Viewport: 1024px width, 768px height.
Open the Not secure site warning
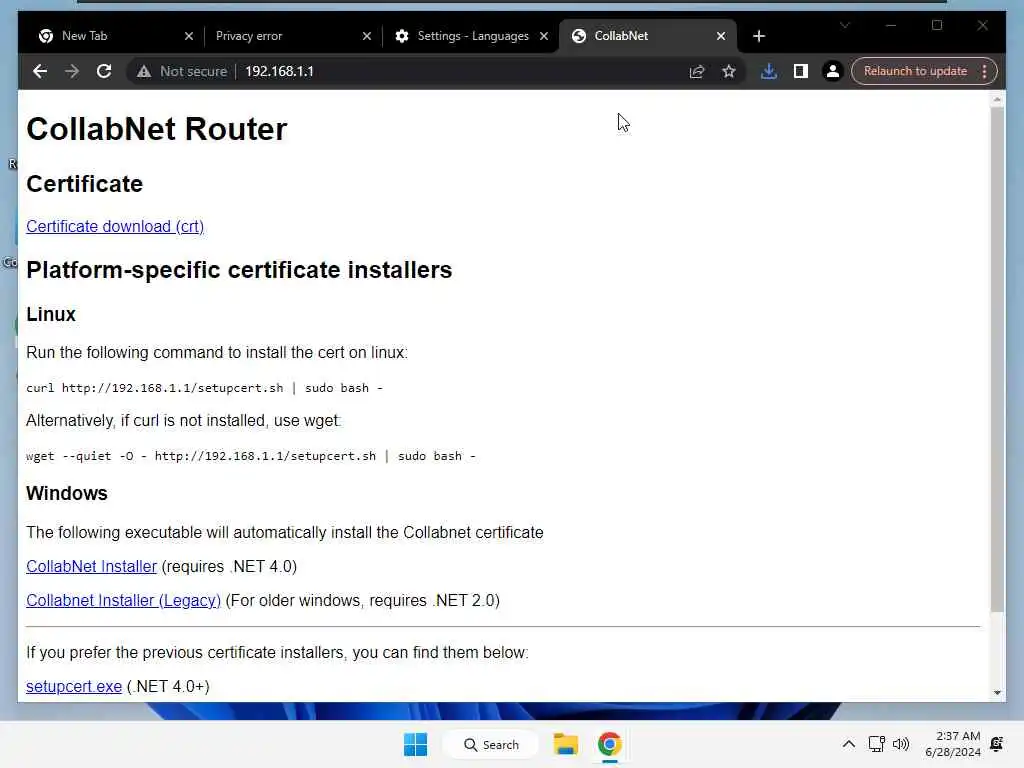pos(182,71)
